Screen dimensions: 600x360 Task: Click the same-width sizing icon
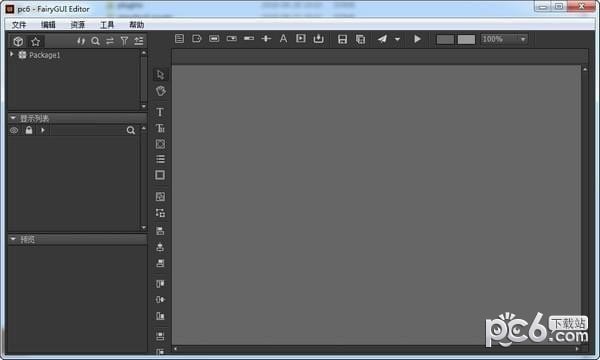click(160, 336)
